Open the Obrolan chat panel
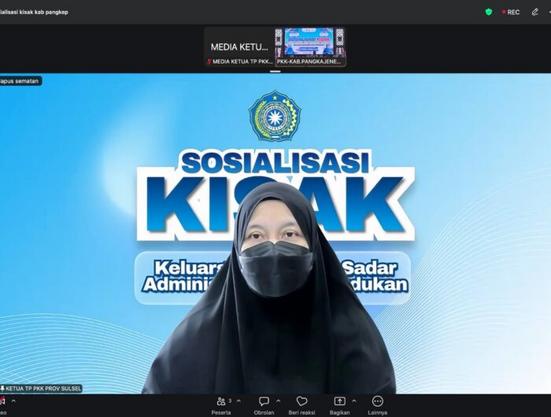Image resolution: width=551 pixels, height=417 pixels. coord(264,405)
